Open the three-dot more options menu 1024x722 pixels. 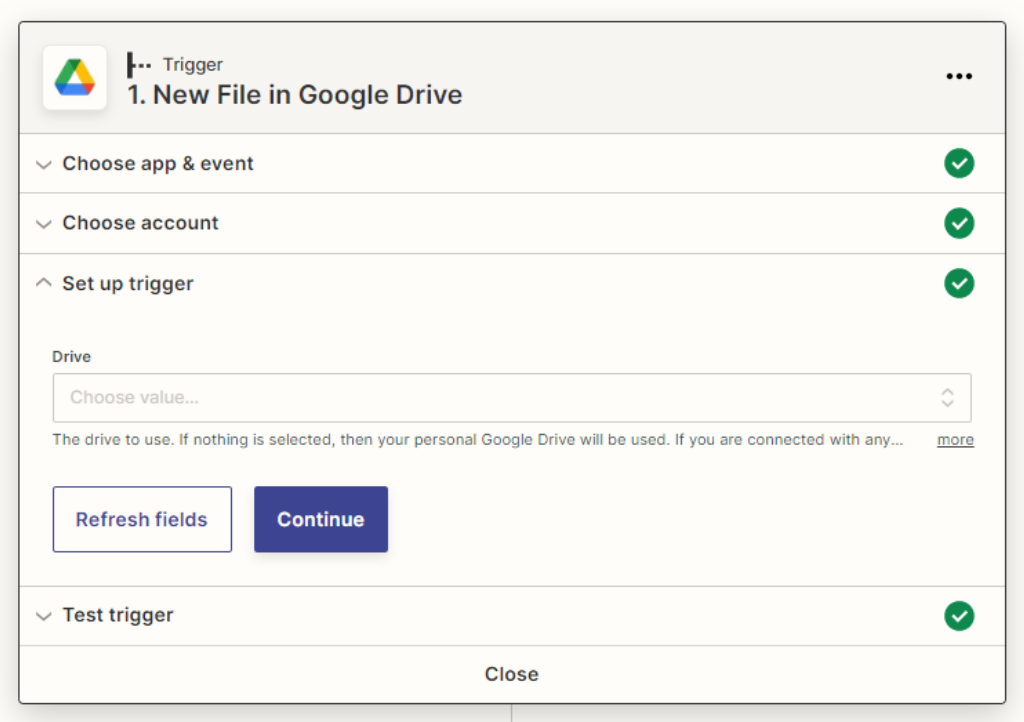point(959,76)
